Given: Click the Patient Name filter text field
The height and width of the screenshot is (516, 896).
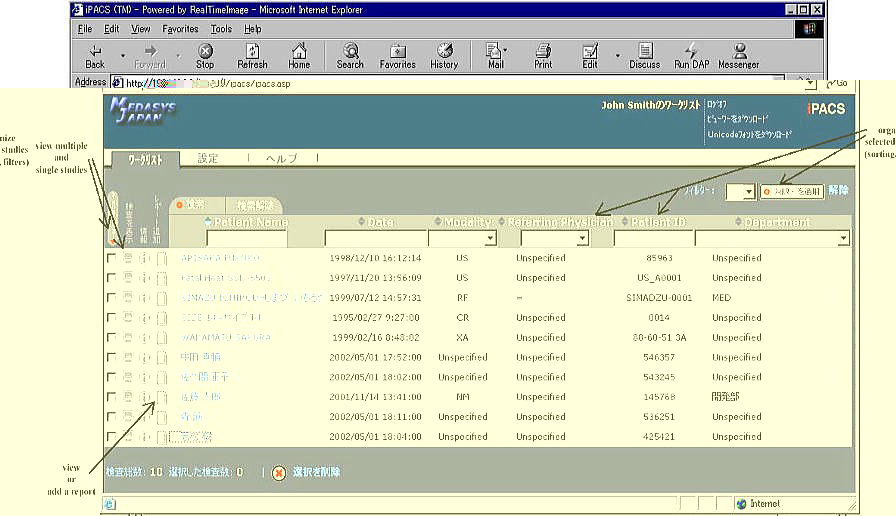Looking at the screenshot, I should point(246,239).
